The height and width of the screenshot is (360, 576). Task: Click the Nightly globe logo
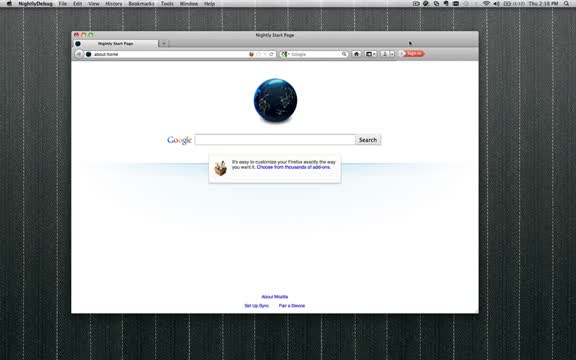[275, 100]
